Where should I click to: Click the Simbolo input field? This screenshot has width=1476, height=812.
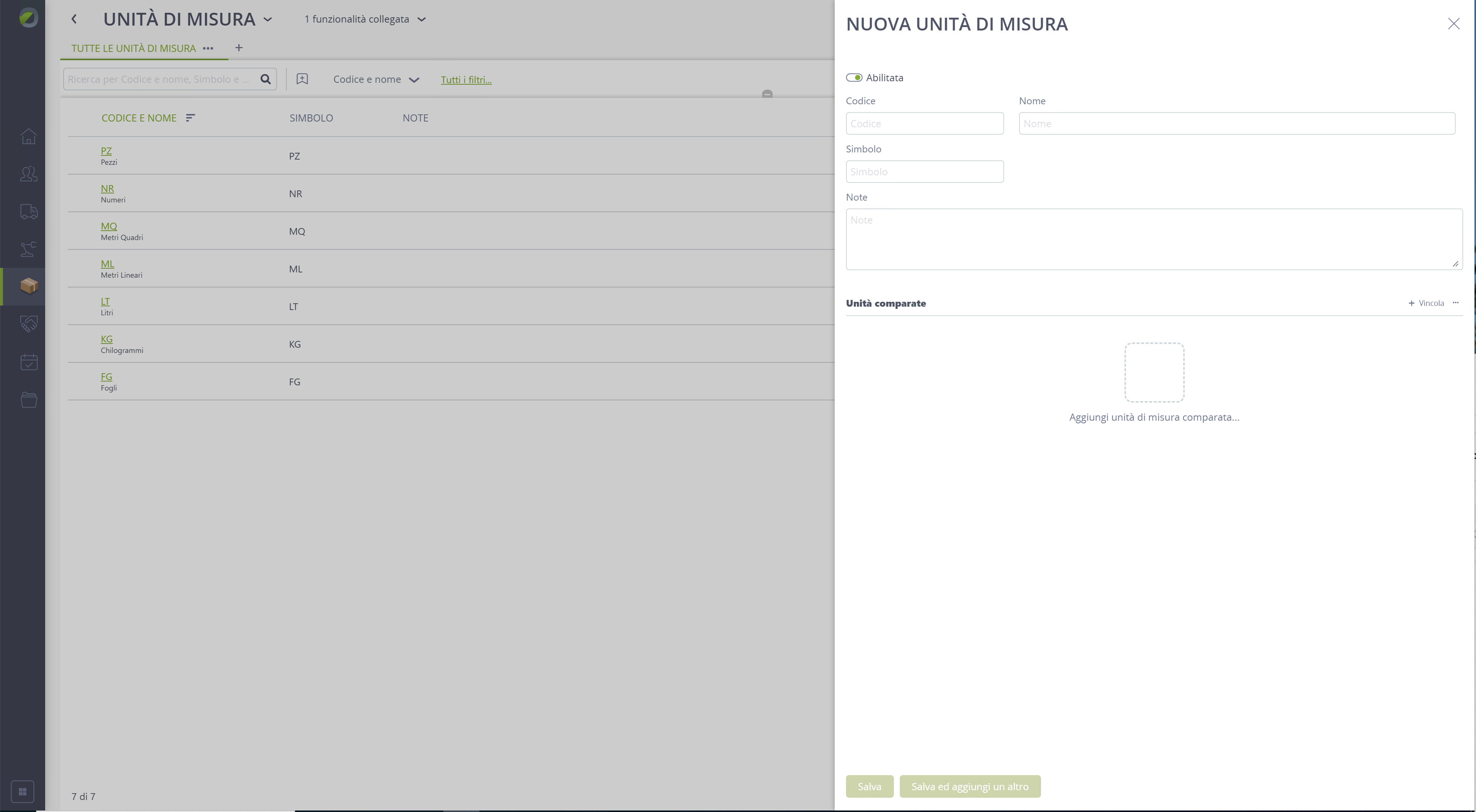pyautogui.click(x=924, y=171)
